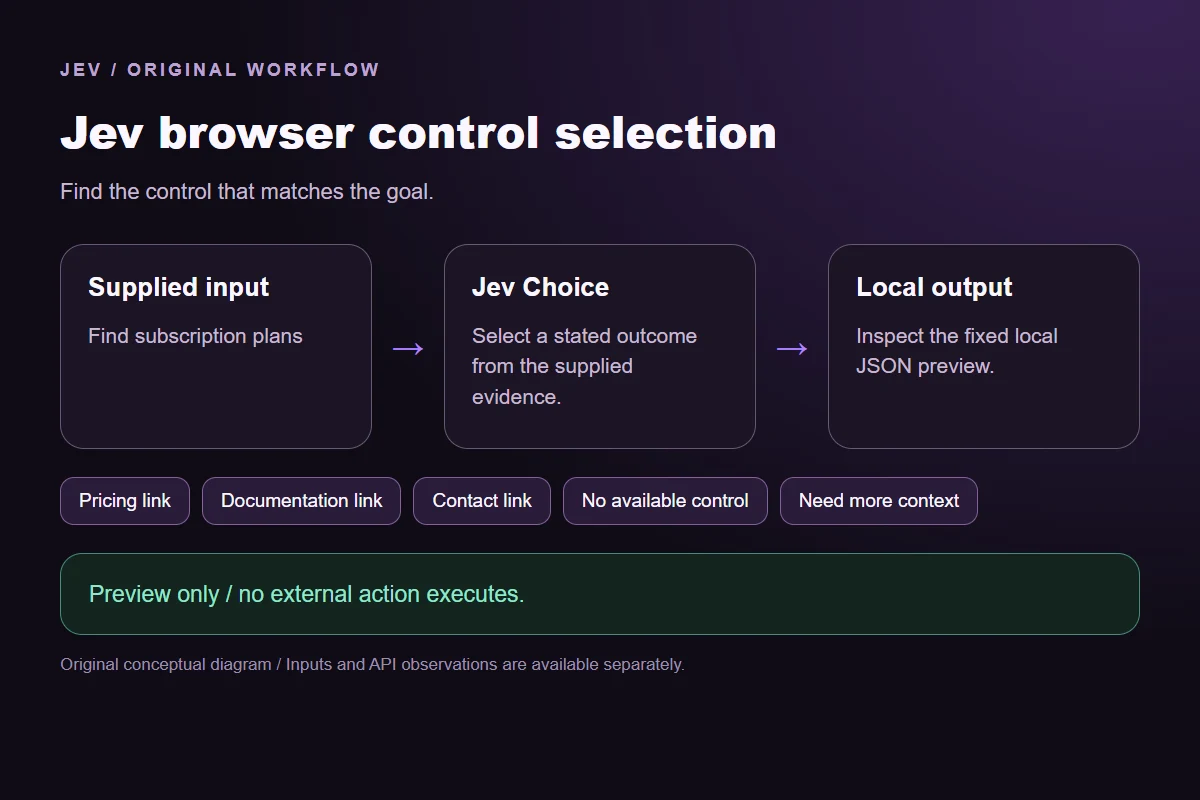Click the 'Preview only / no external action executes.' banner

pyautogui.click(x=600, y=594)
